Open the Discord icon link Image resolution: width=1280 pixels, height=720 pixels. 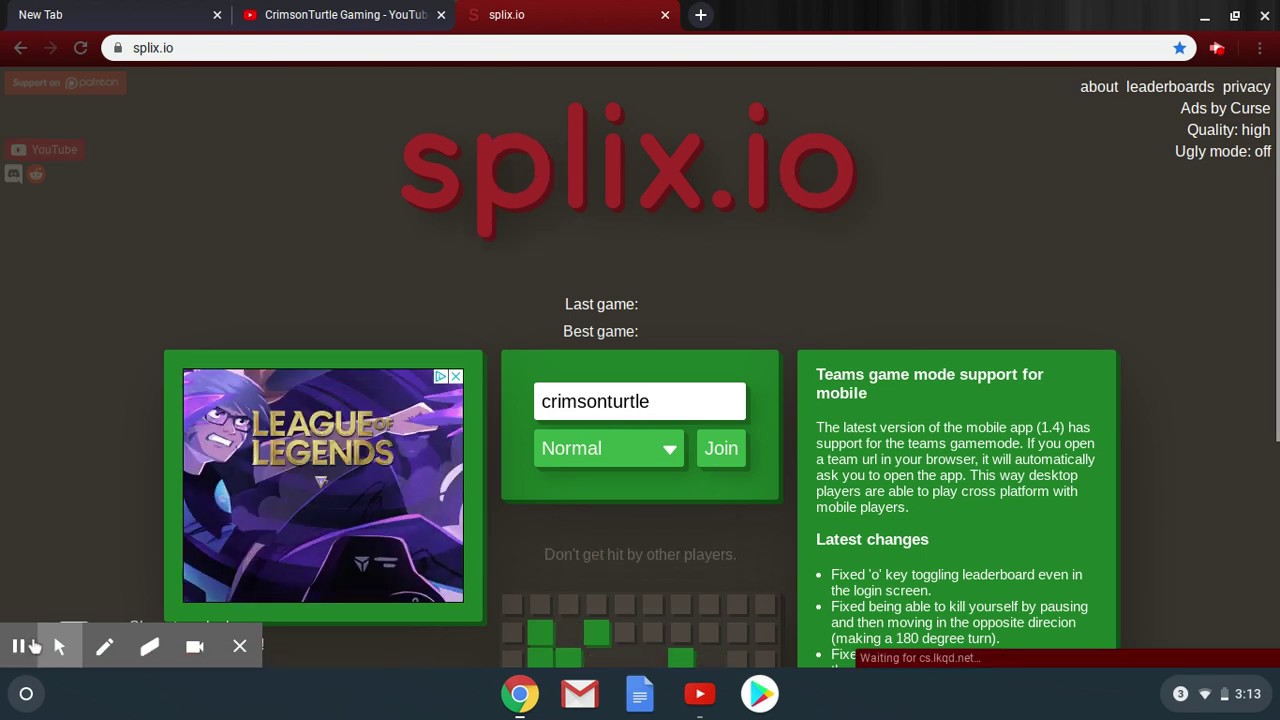(x=14, y=174)
